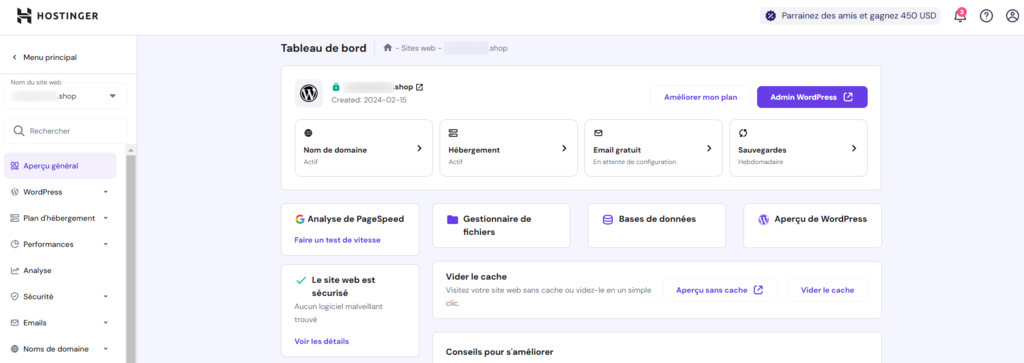Click the green checkmark security icon
Image resolution: width=1024 pixels, height=363 pixels.
tap(301, 280)
